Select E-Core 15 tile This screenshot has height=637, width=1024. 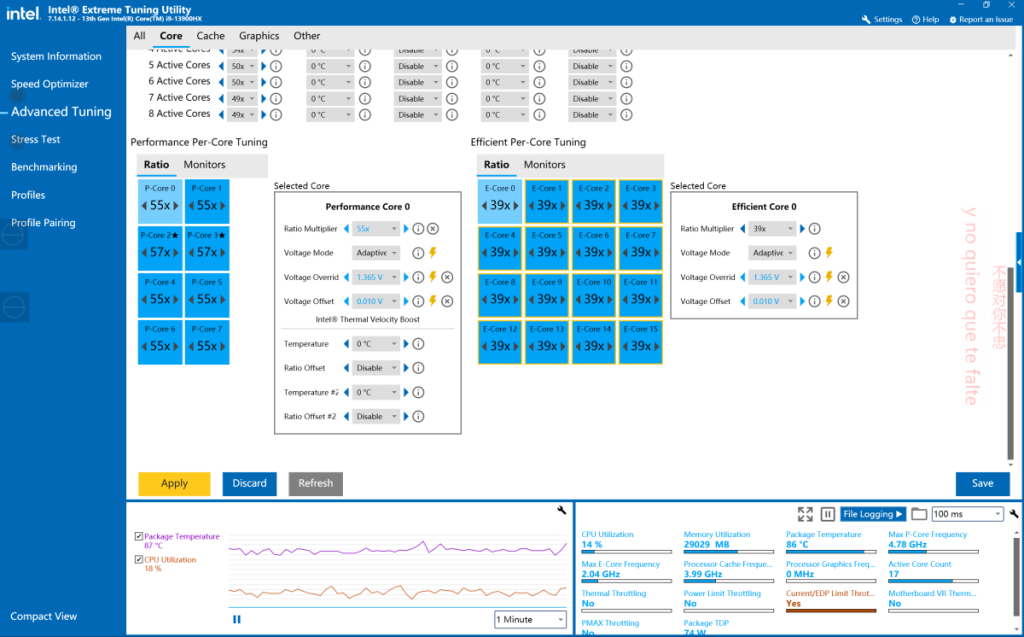(641, 342)
